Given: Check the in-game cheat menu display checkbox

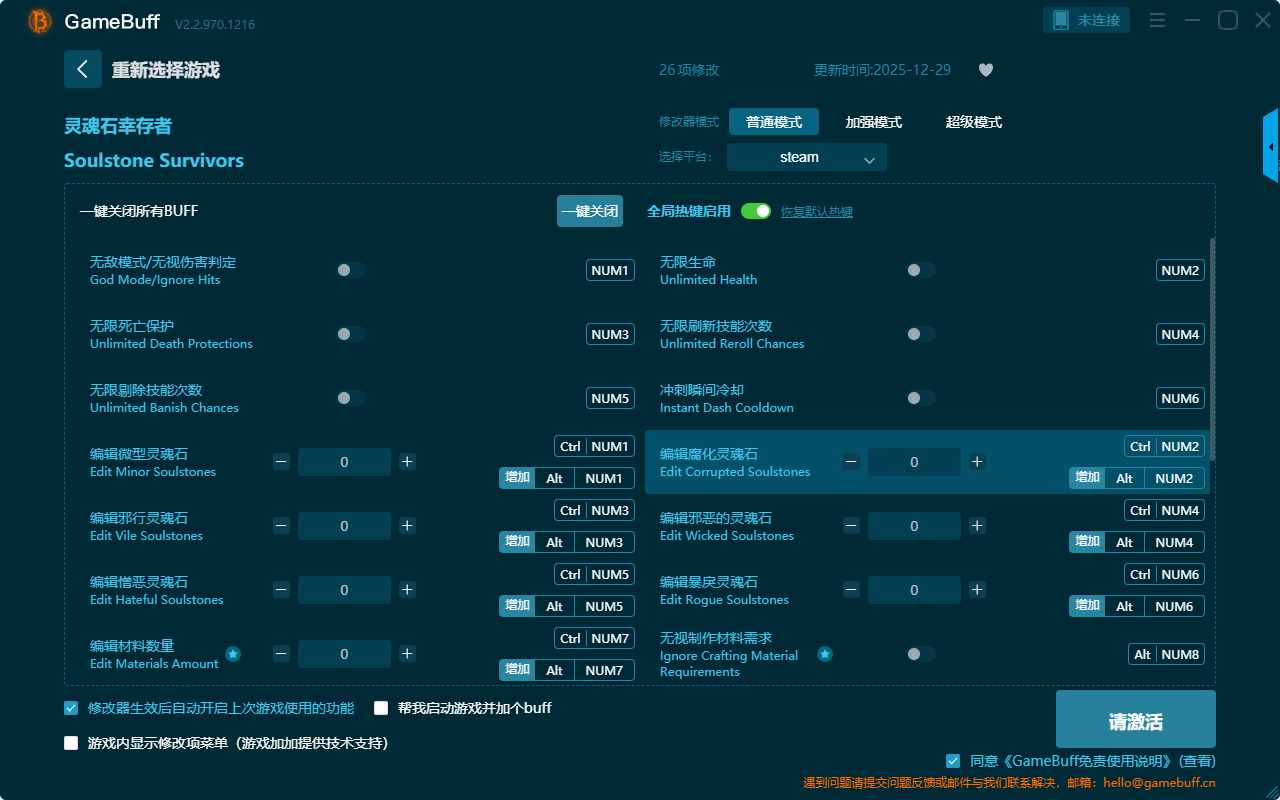Looking at the screenshot, I should (x=71, y=743).
